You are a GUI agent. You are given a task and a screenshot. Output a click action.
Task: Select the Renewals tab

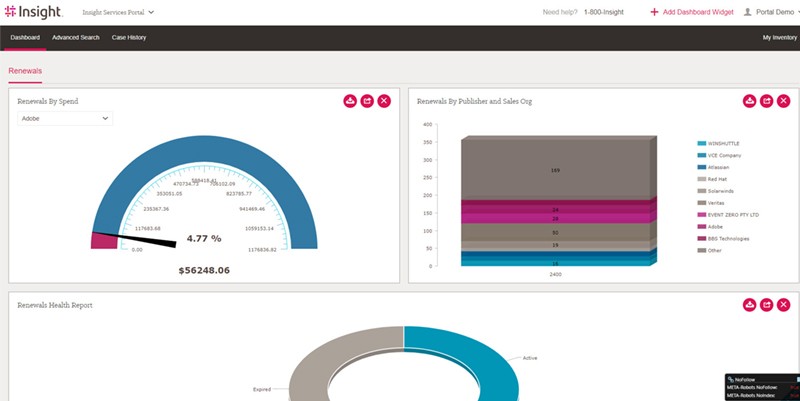click(25, 71)
